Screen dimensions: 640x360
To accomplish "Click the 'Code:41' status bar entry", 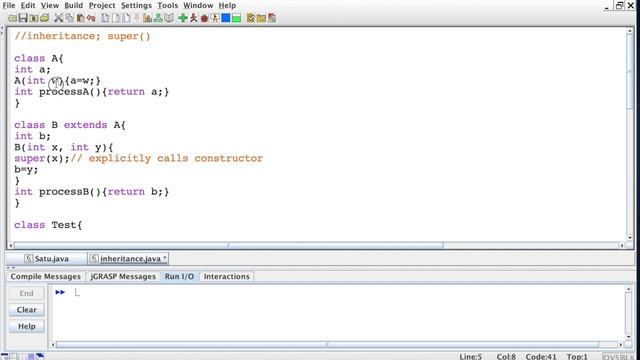I will [x=541, y=357].
